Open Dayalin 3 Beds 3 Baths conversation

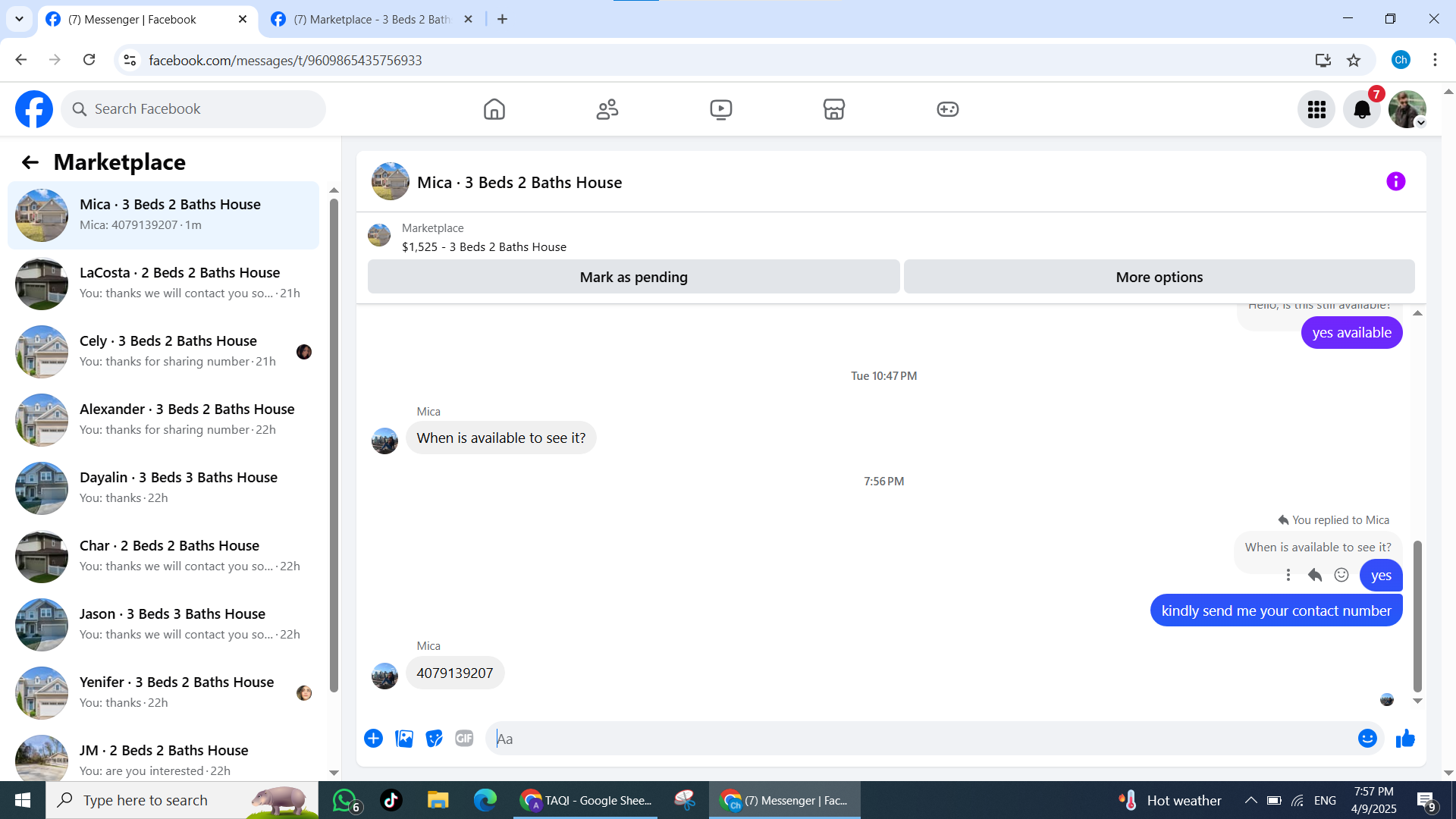(163, 488)
